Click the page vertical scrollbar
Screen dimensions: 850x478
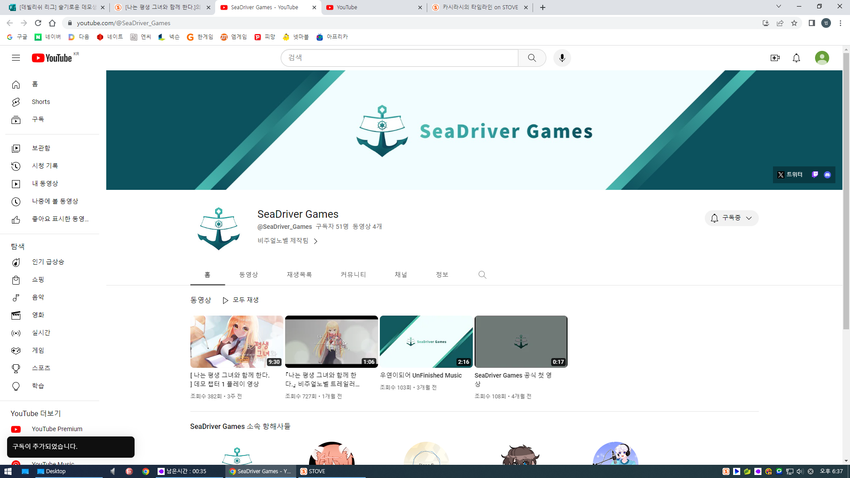(846, 190)
